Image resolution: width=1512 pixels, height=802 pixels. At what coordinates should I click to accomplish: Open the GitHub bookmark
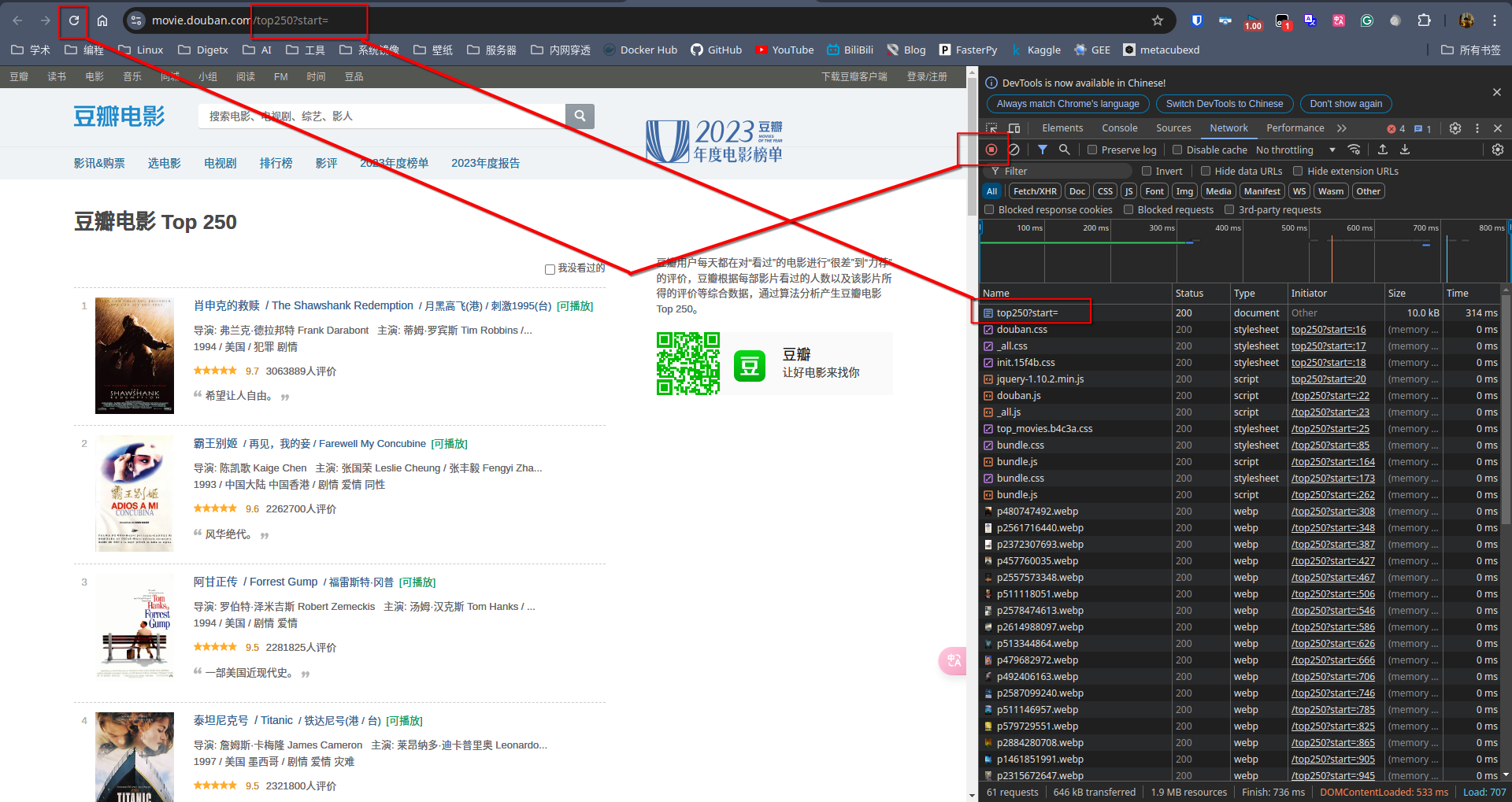tap(716, 50)
